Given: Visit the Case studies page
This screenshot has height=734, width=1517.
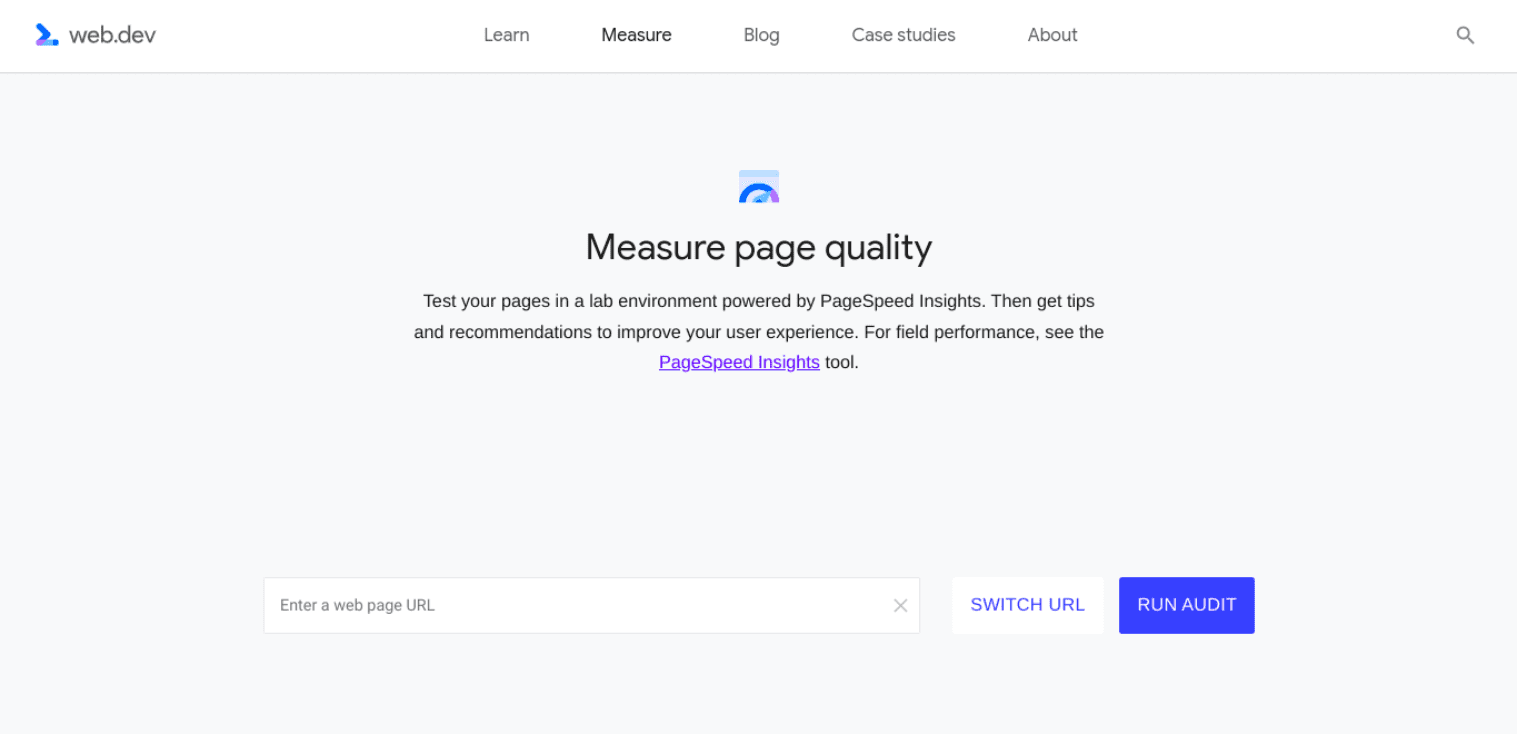Looking at the screenshot, I should click(903, 34).
